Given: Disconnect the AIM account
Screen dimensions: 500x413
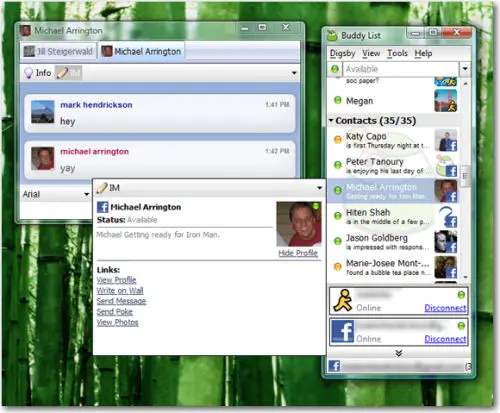Looking at the screenshot, I should pos(445,308).
